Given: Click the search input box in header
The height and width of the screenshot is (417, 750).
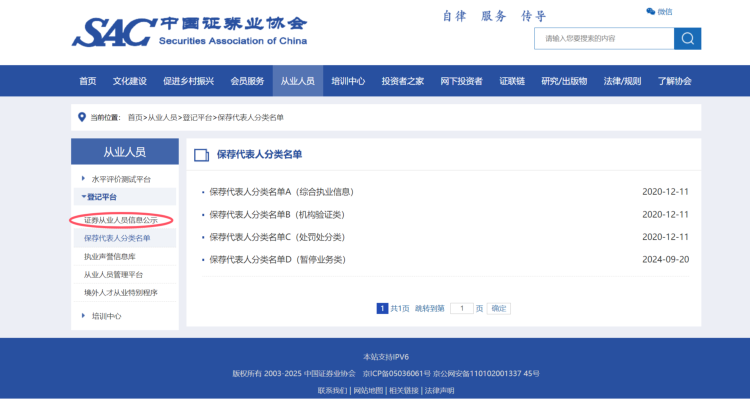Looking at the screenshot, I should [603, 38].
